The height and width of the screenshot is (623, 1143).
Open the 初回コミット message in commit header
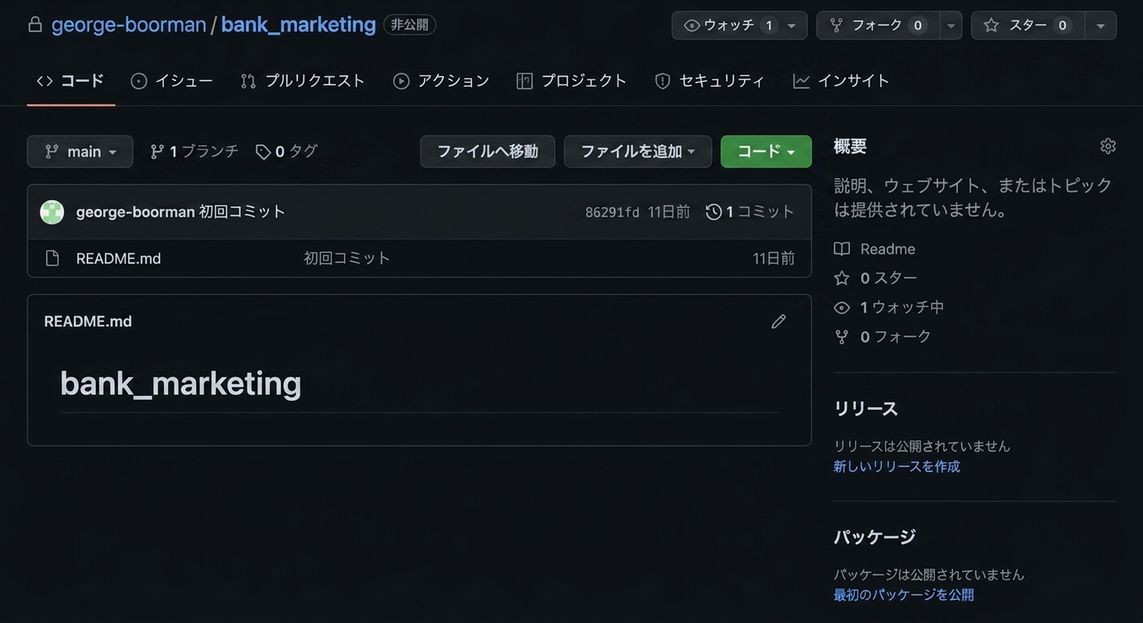click(x=241, y=212)
